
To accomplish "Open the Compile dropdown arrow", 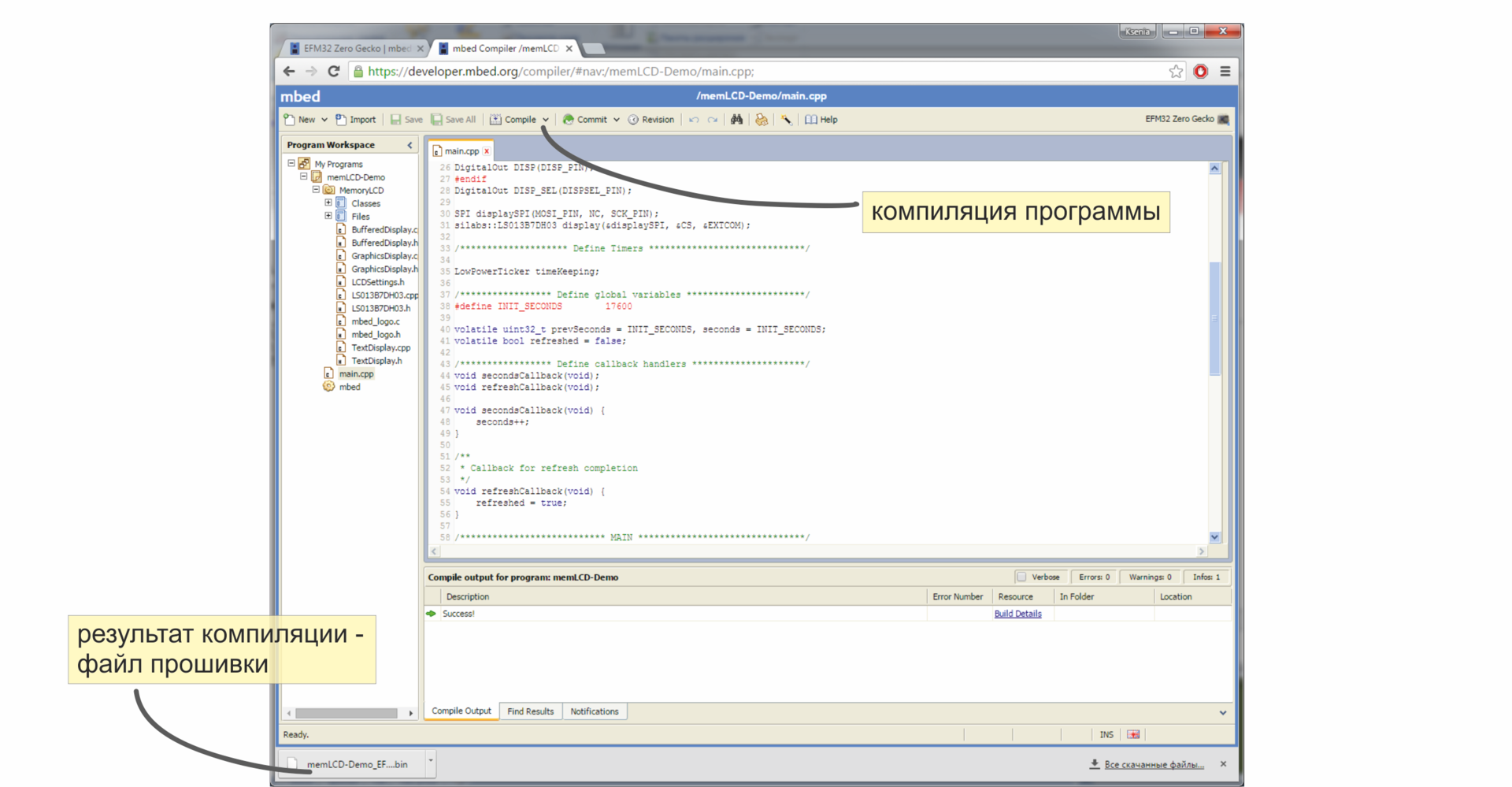I will pyautogui.click(x=545, y=120).
